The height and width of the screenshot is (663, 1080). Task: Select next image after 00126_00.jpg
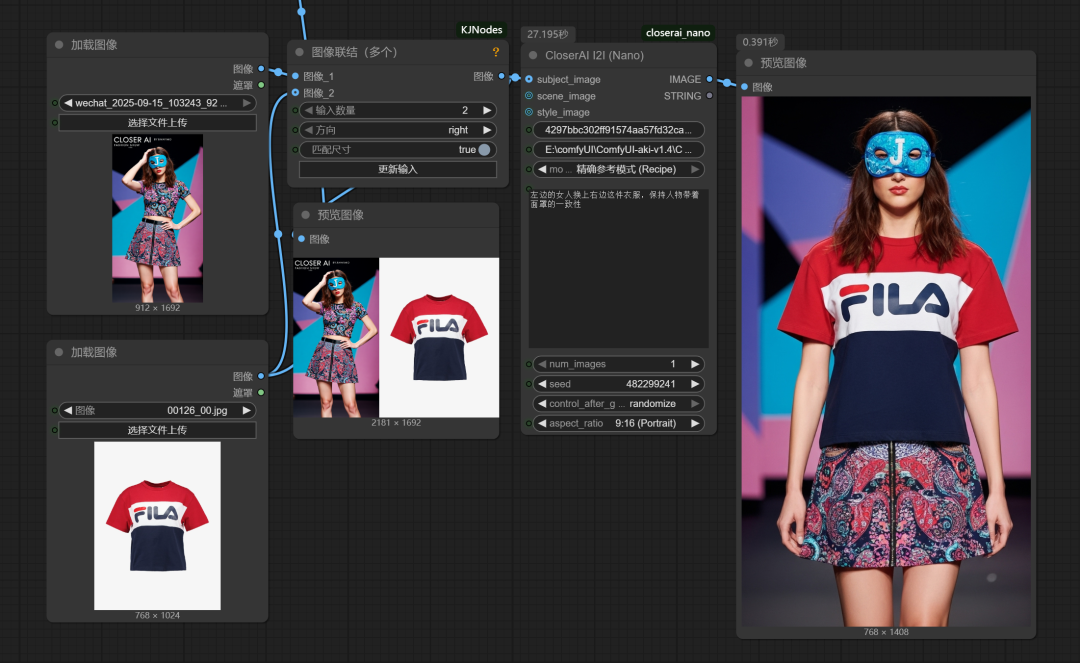(247, 410)
